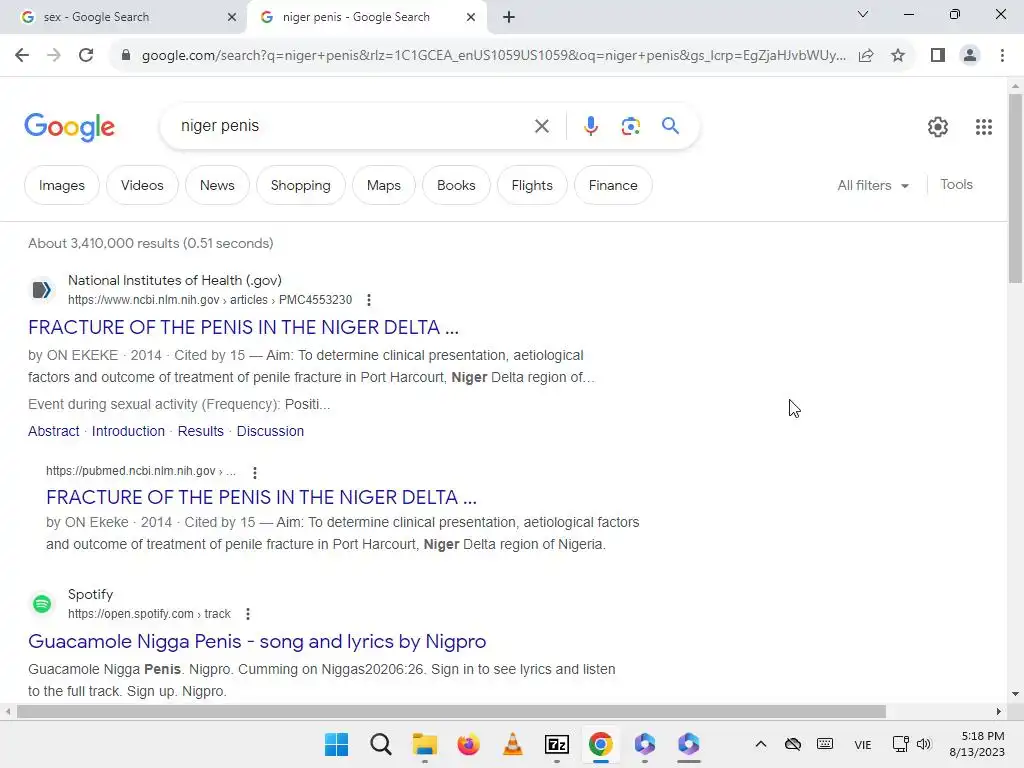Viewport: 1024px width, 768px height.
Task: Open options for pubmed result
Action: (x=255, y=472)
